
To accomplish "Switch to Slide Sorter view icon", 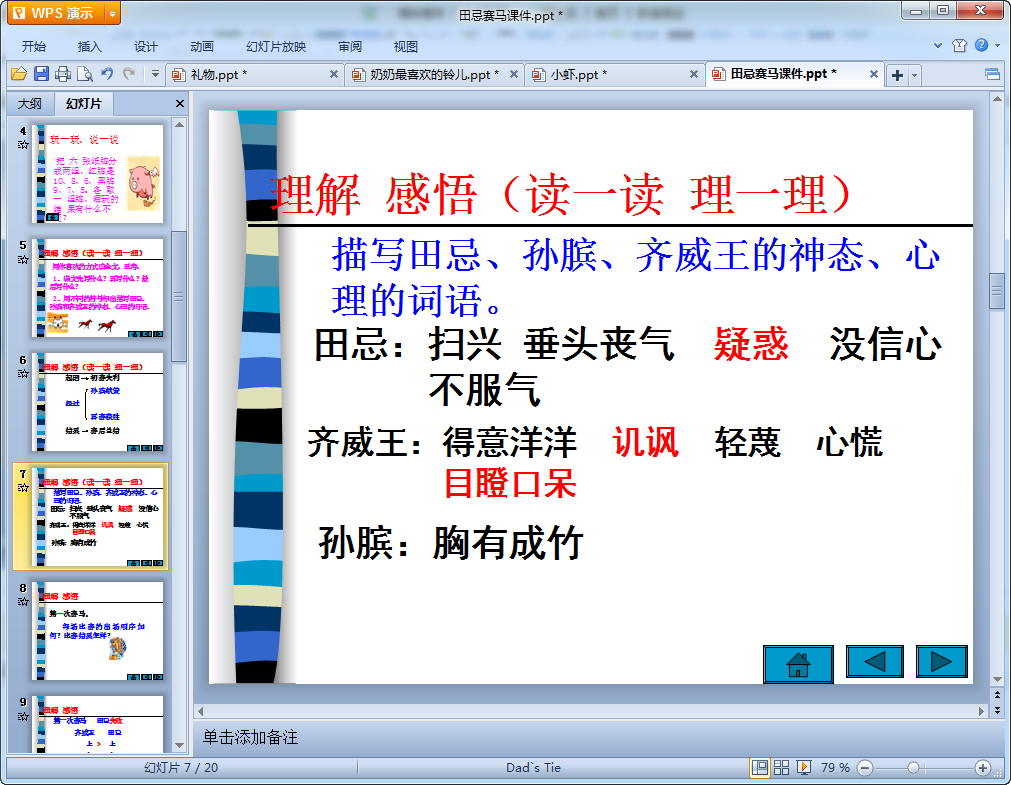I will click(781, 768).
